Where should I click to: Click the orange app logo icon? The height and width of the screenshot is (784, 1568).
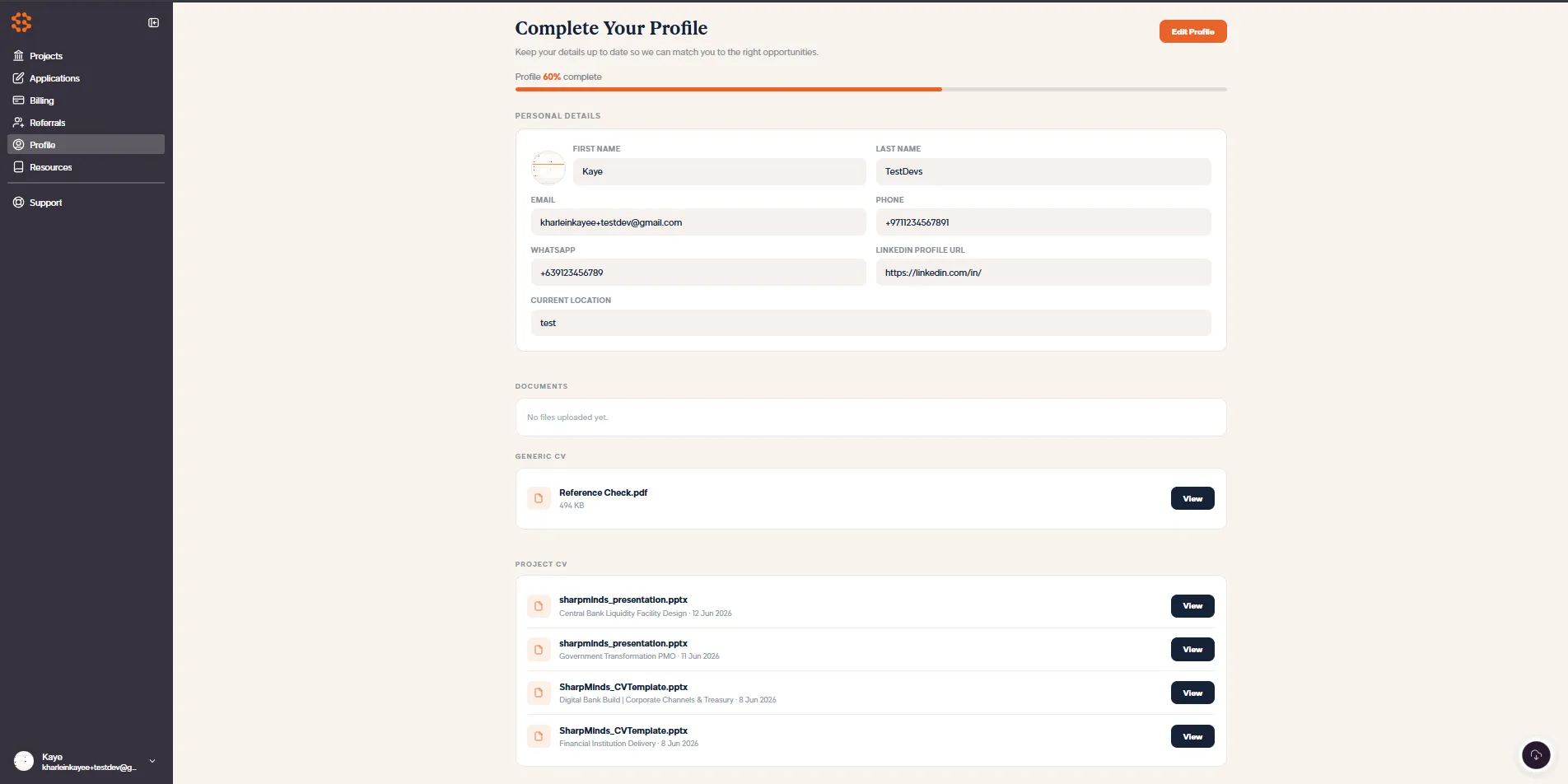coord(21,22)
